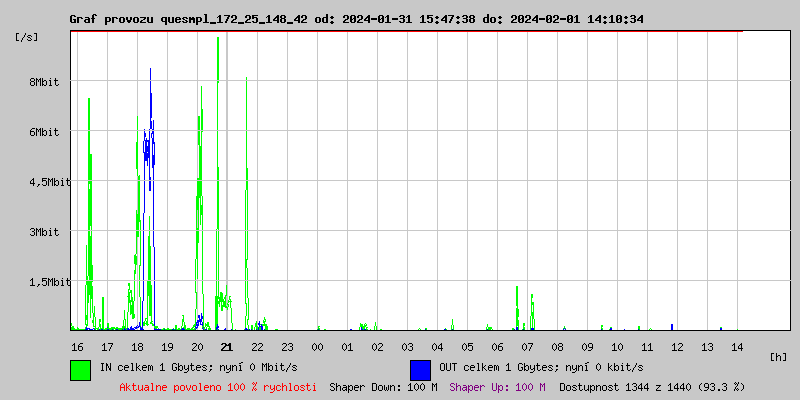Viewport: 800px width, 400px height.
Task: Select the '3Mbit' y-axis label
Action: click(44, 232)
